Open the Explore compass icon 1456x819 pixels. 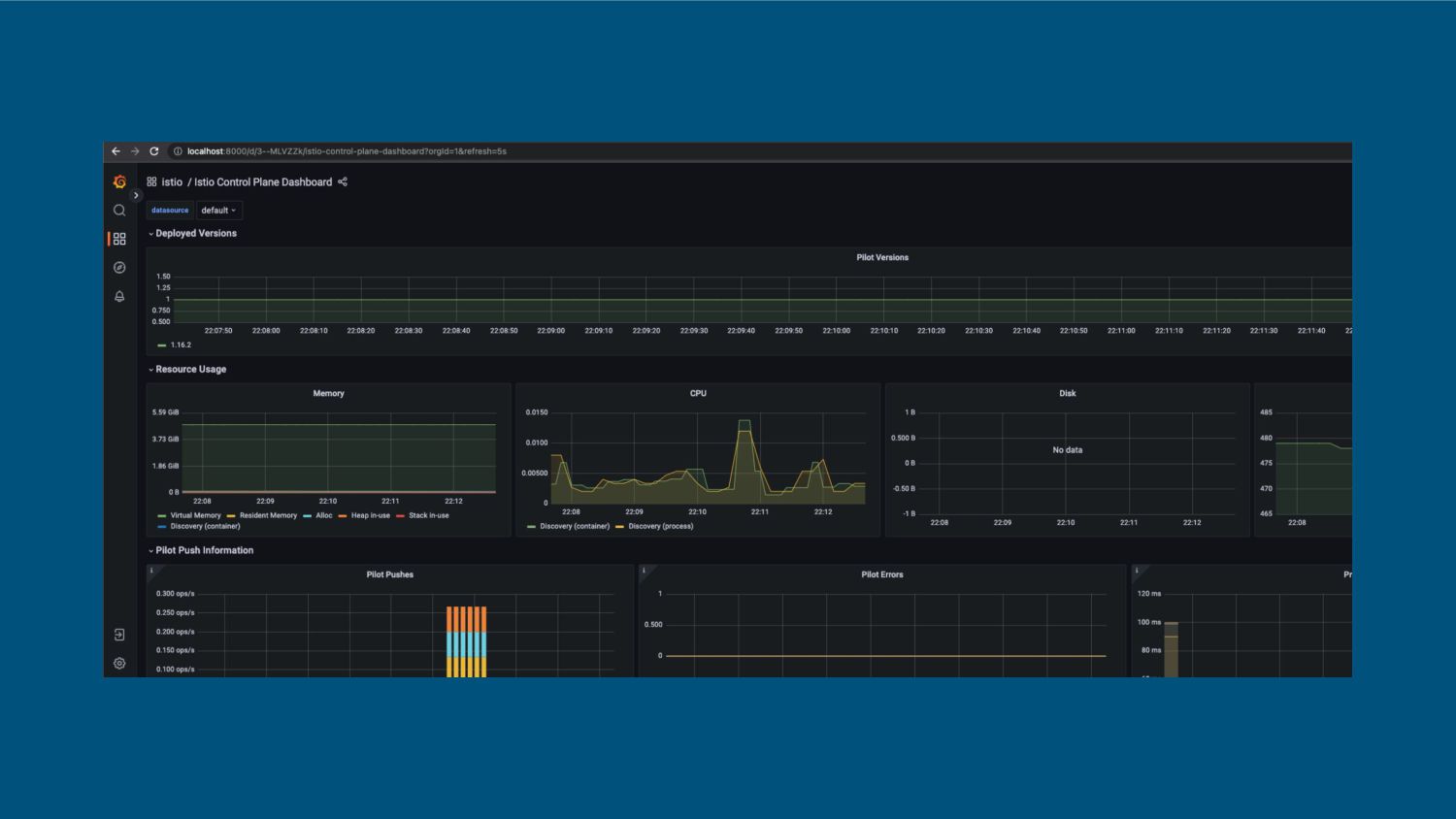click(x=119, y=268)
